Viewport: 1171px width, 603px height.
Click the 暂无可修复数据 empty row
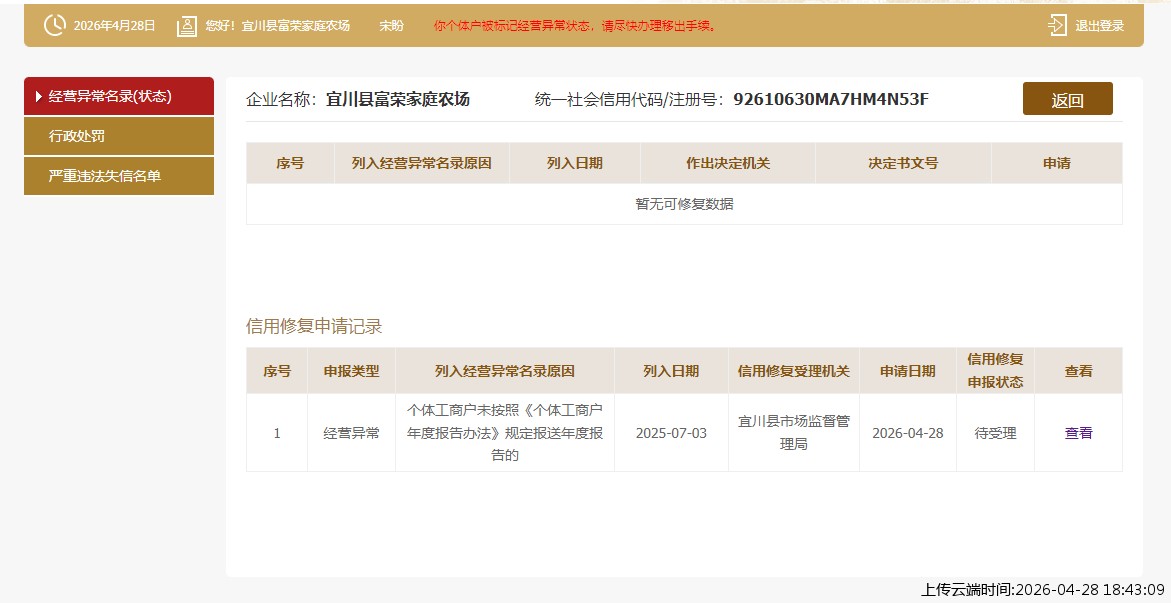coord(684,204)
